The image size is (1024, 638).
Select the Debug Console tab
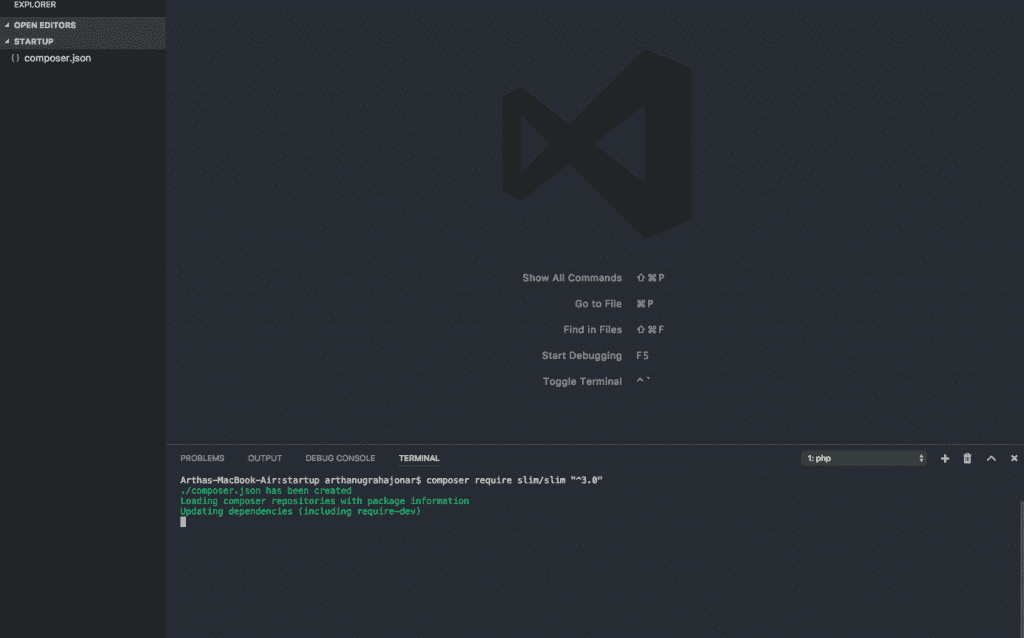click(340, 458)
